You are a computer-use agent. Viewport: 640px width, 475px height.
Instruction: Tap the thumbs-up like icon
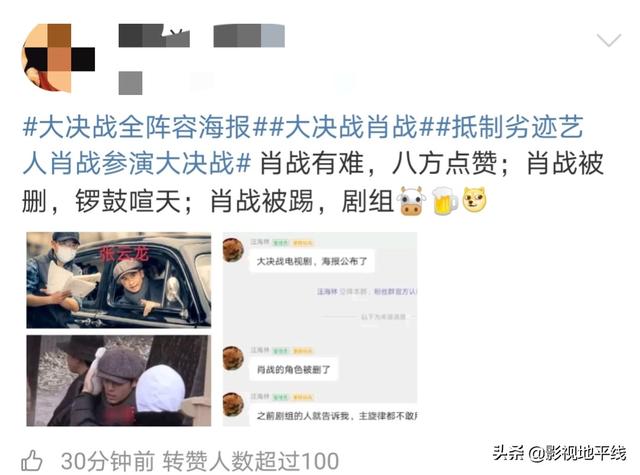point(32,461)
